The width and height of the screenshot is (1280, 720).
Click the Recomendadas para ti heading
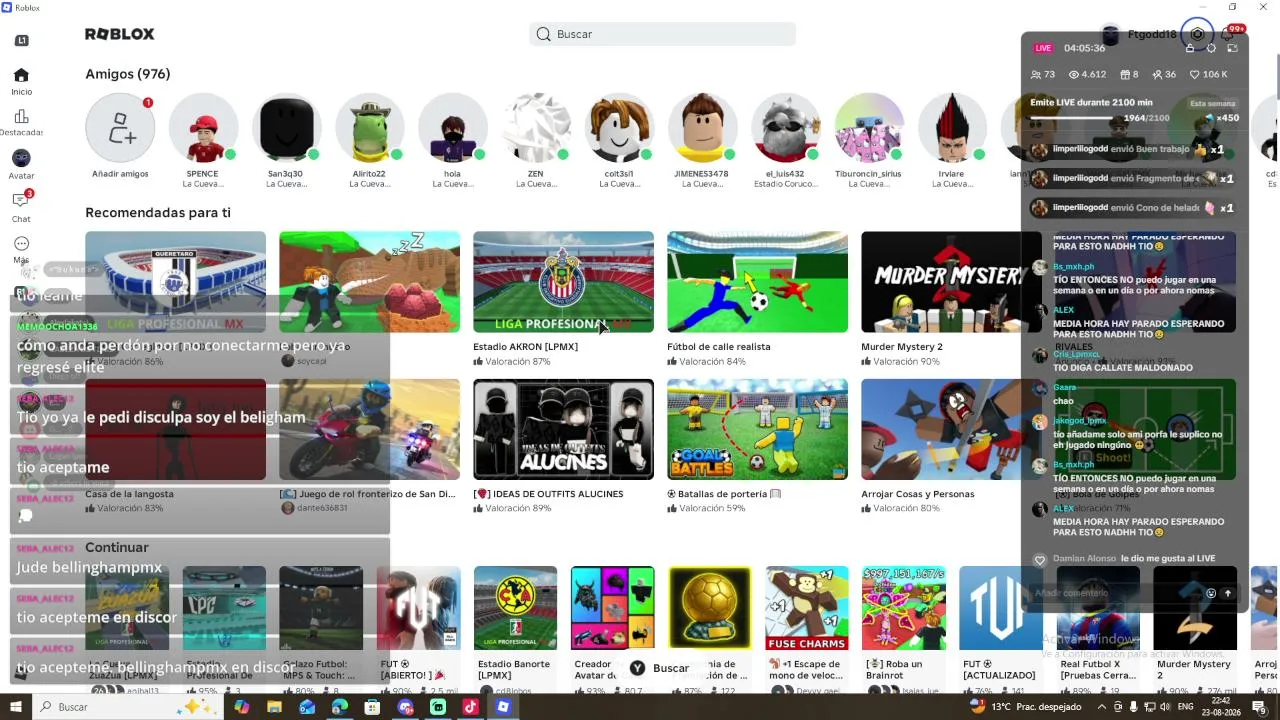pos(158,212)
